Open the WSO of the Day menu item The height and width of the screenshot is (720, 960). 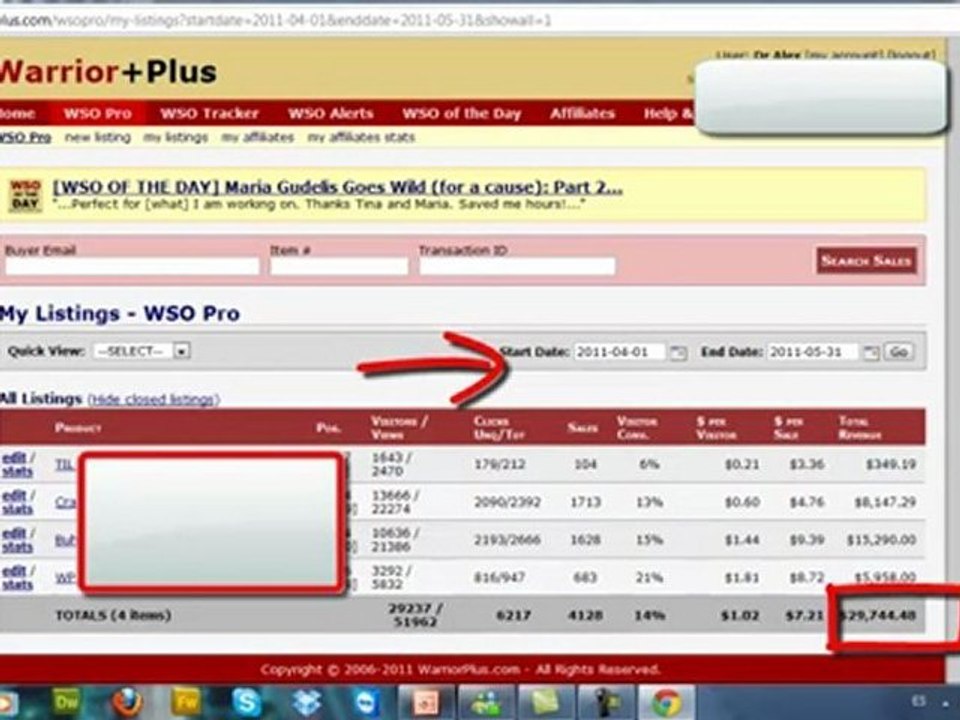(x=462, y=113)
